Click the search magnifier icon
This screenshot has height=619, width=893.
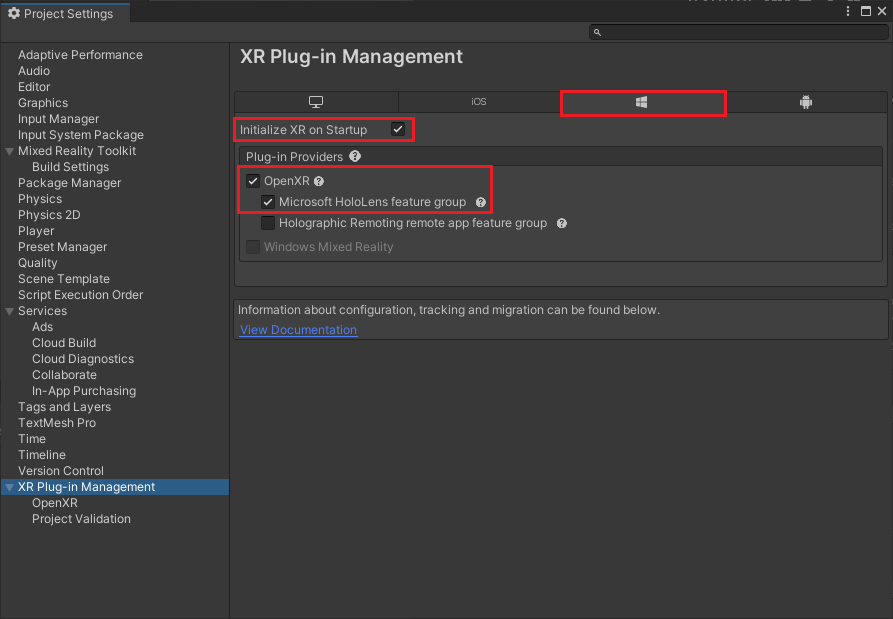pos(597,32)
